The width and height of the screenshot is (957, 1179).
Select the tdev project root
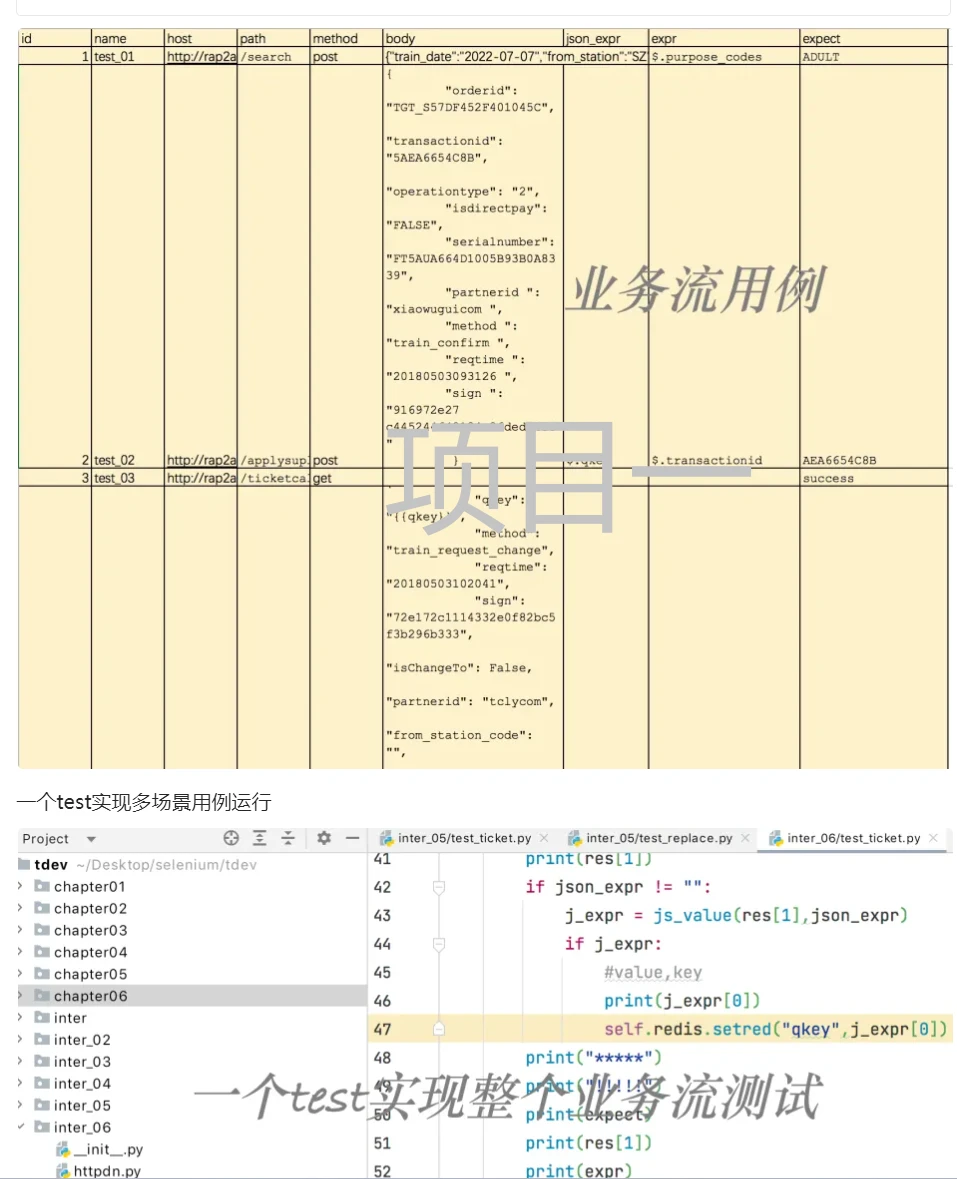pos(51,865)
